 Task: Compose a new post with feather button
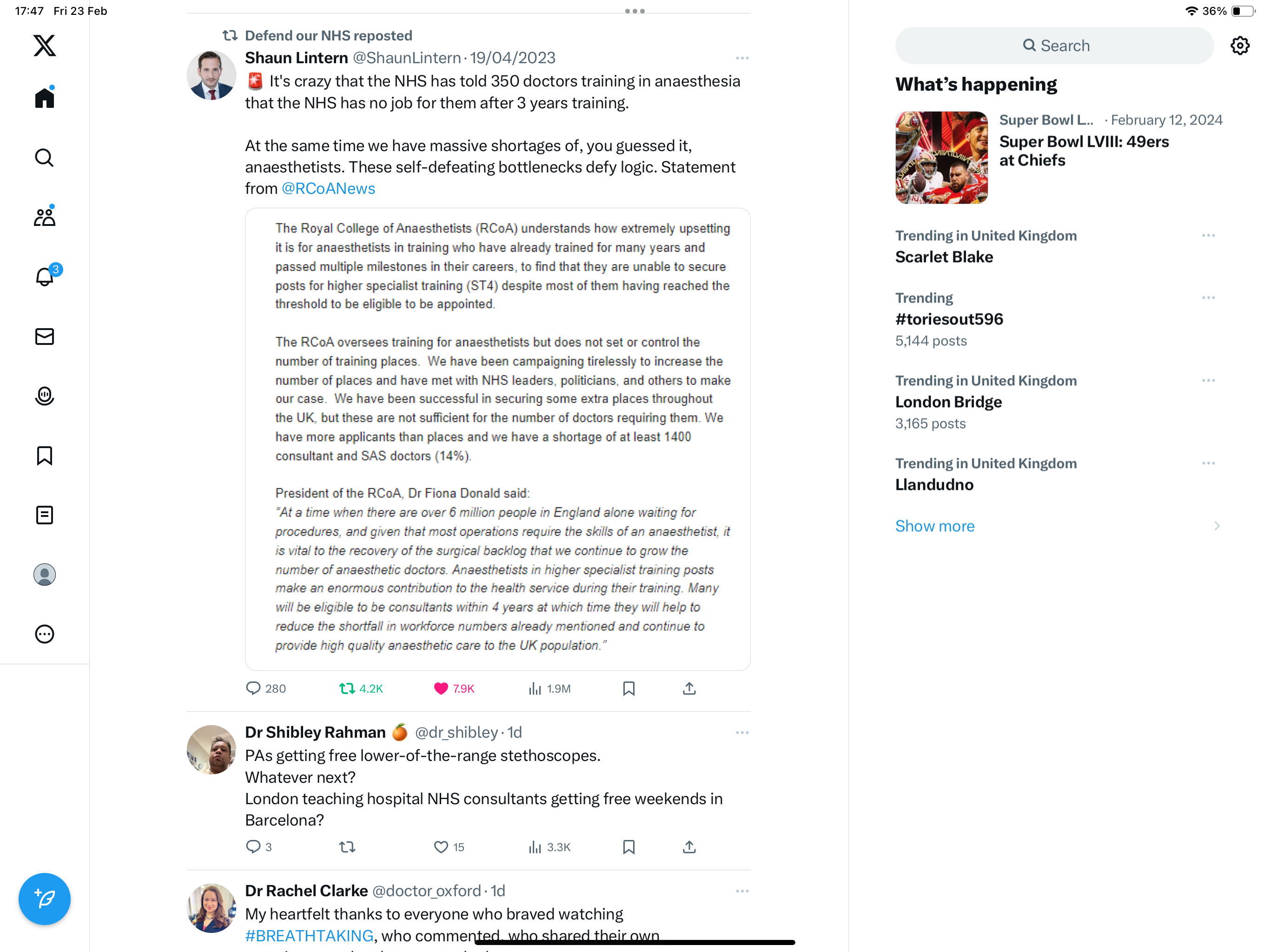[44, 899]
